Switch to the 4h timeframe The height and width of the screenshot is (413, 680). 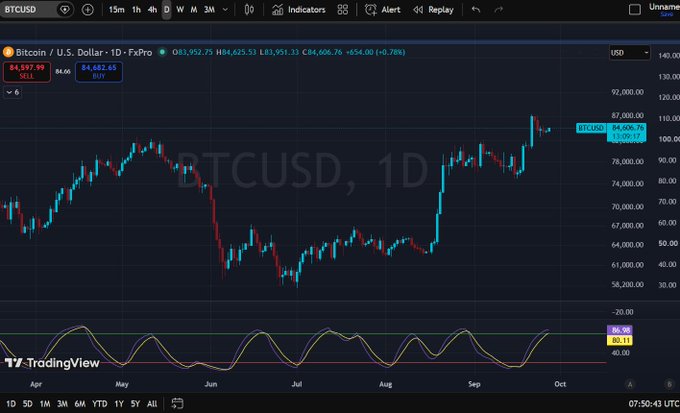152,10
